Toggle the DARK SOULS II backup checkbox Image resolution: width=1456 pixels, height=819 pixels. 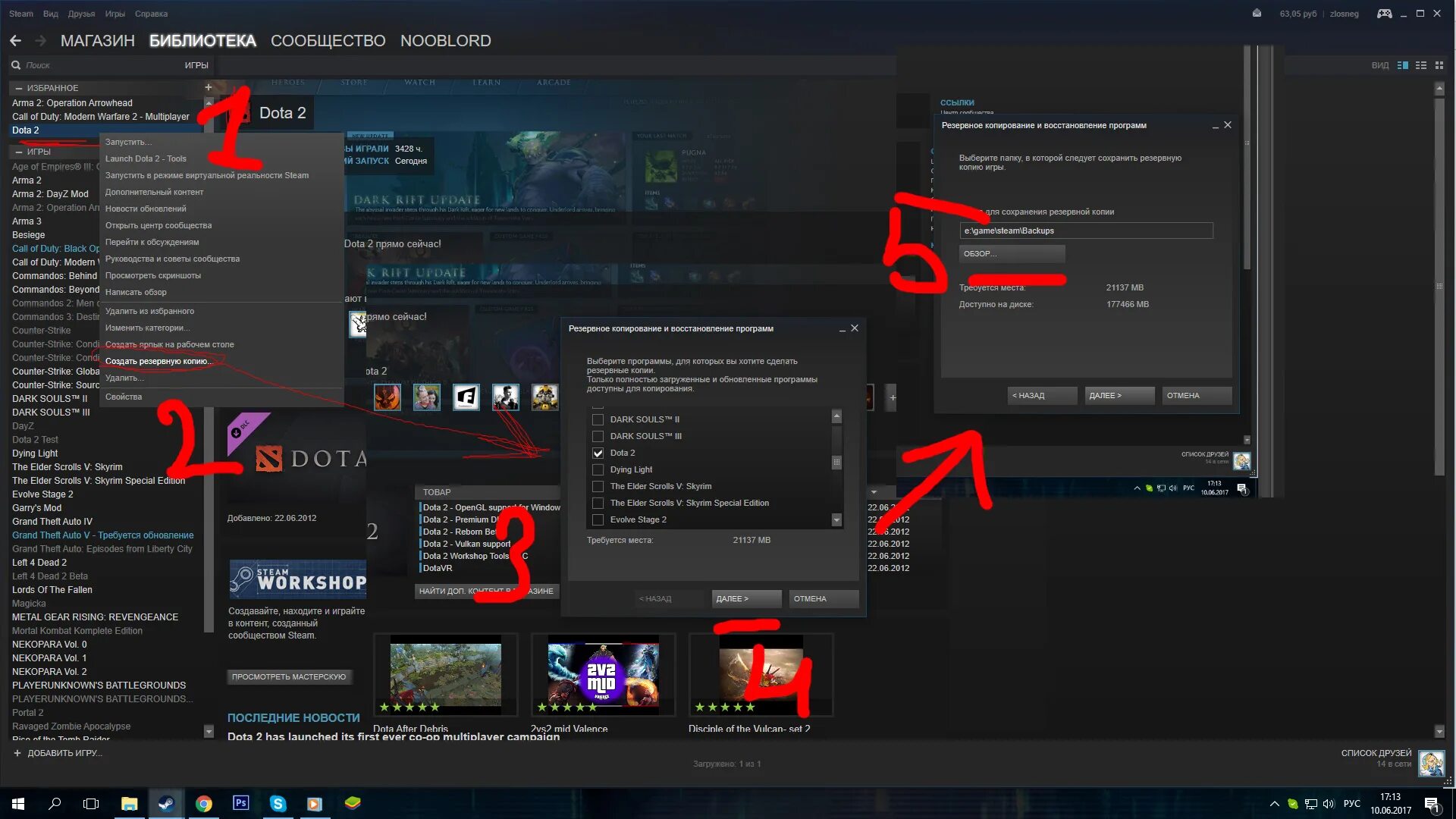point(597,418)
